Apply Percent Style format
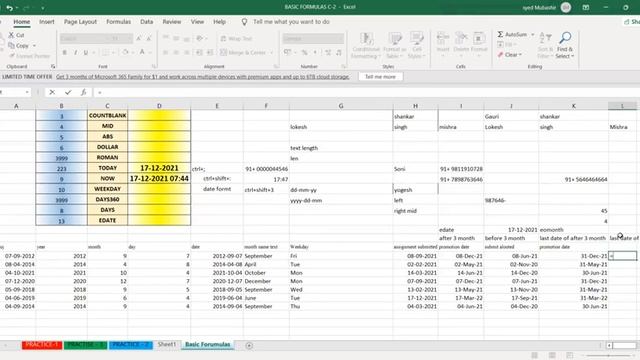The image size is (640, 360). click(x=304, y=52)
